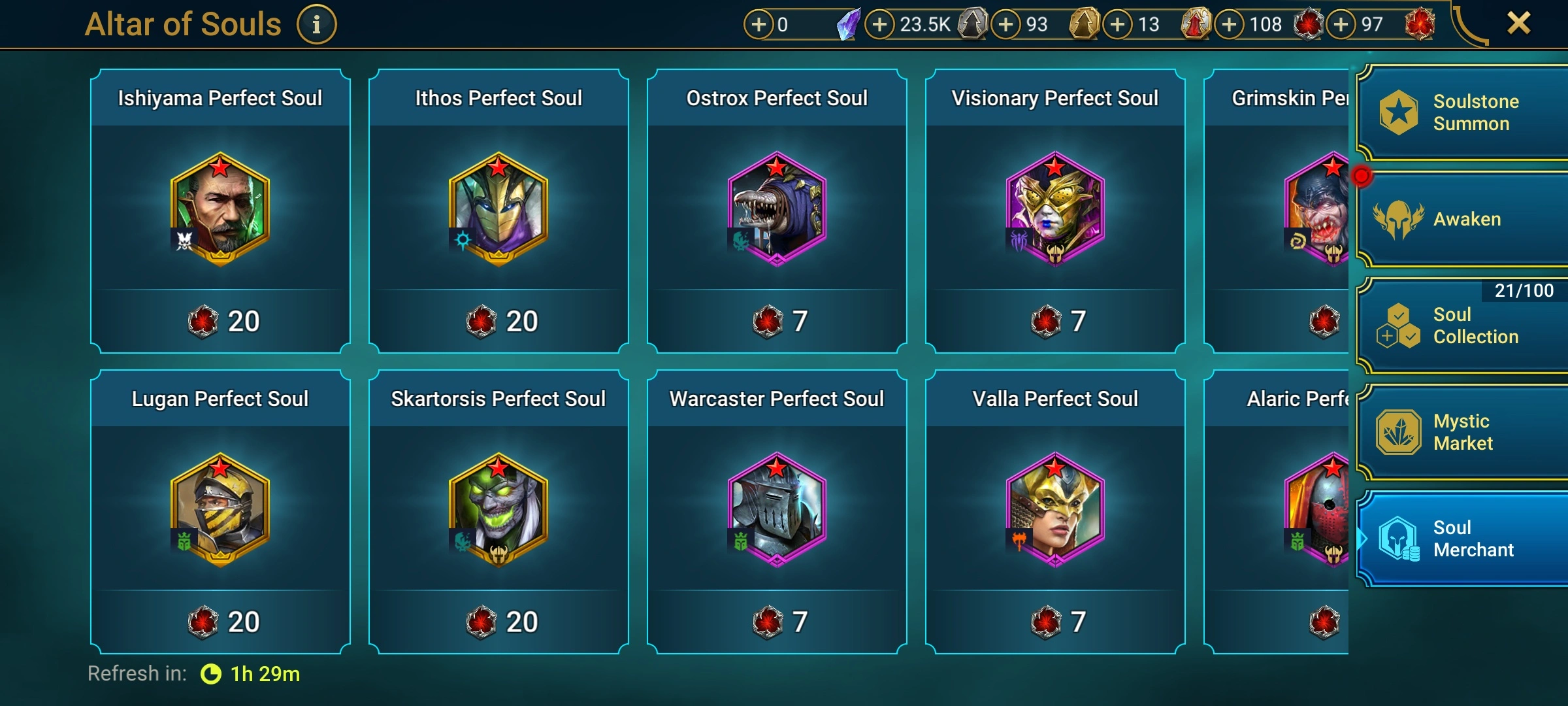Screen dimensions: 1568x706
Task: Add more purple shard currency via plus icon
Action: pos(759,25)
